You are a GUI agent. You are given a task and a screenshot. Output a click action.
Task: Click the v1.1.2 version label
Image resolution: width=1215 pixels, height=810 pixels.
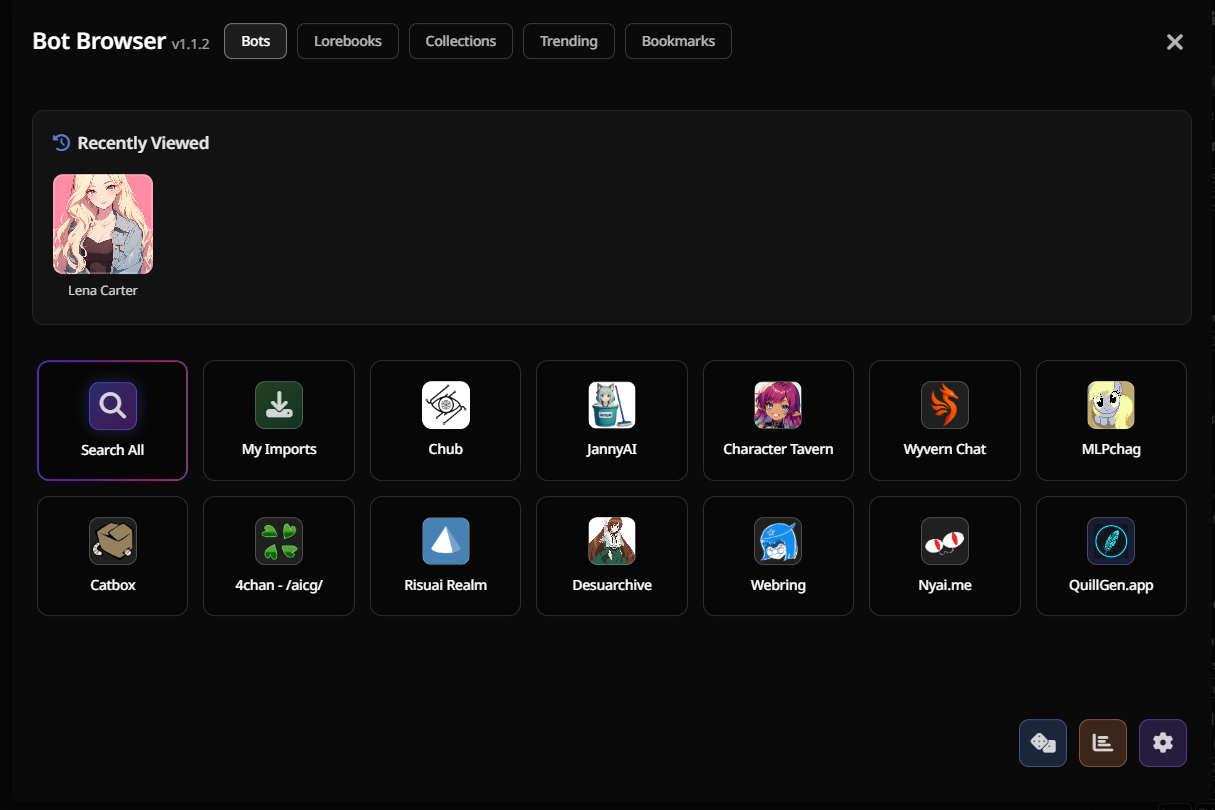190,44
